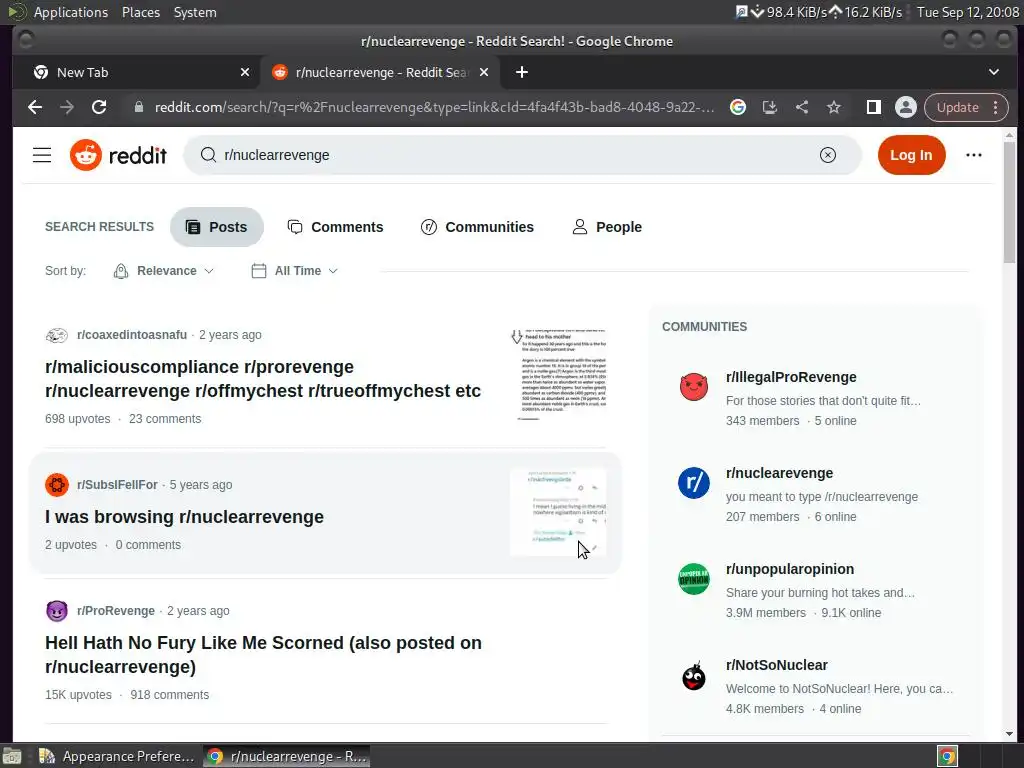Open the r/nuclearevenge community link
The image size is (1024, 768).
[x=779, y=473]
